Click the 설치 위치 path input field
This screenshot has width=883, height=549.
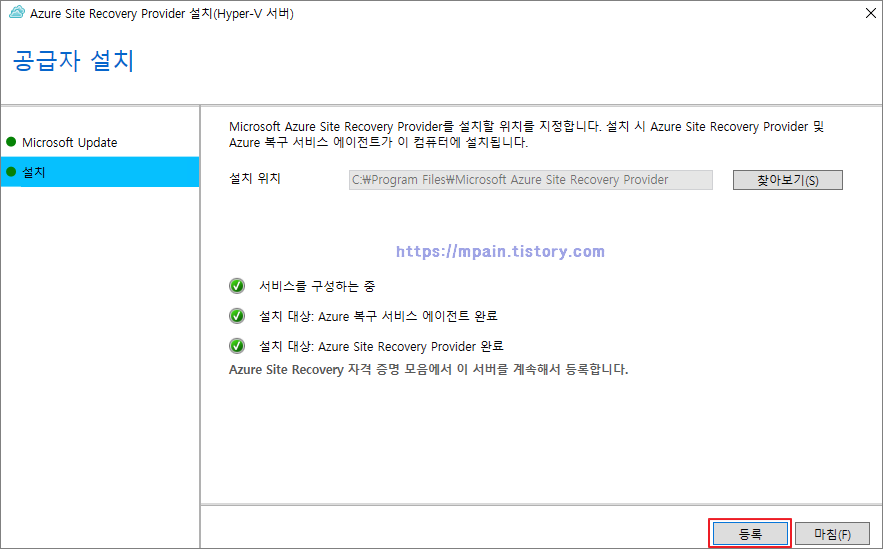click(530, 180)
